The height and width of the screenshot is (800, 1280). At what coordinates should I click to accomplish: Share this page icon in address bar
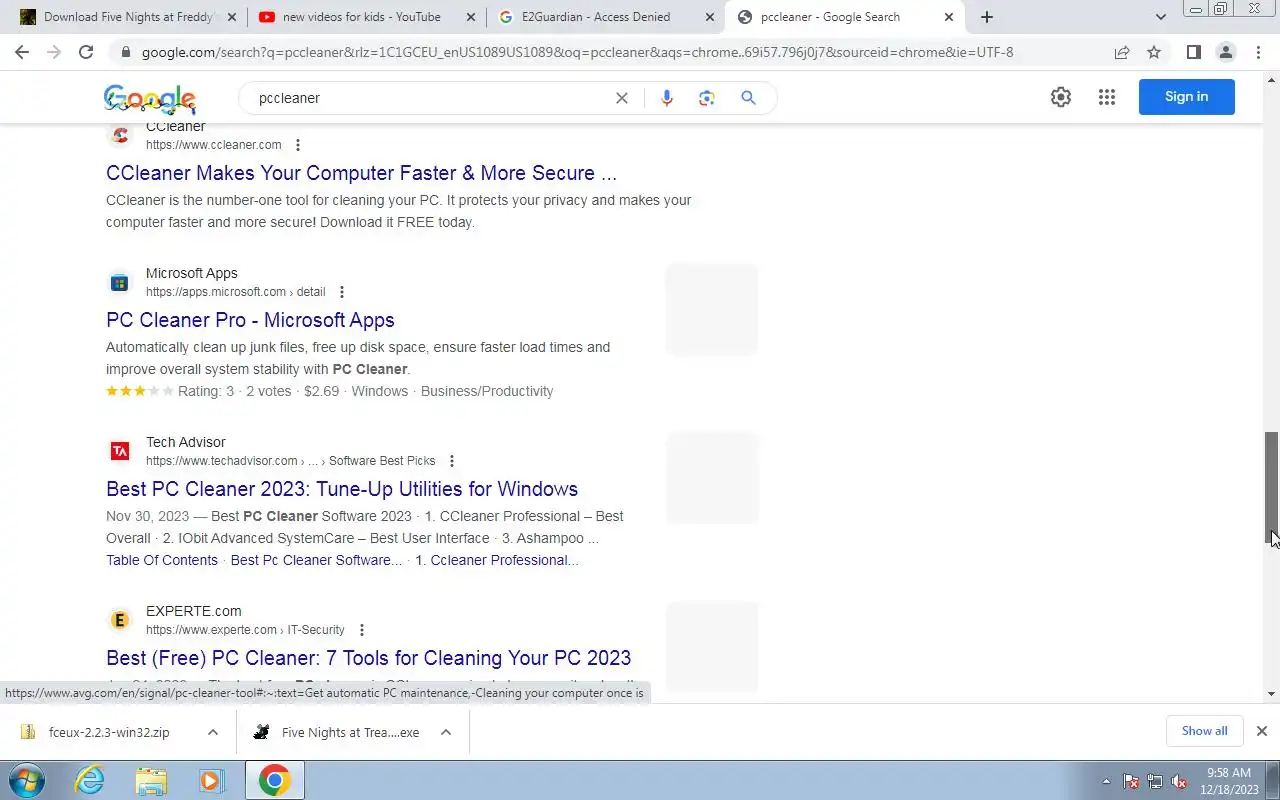pos(1122,52)
